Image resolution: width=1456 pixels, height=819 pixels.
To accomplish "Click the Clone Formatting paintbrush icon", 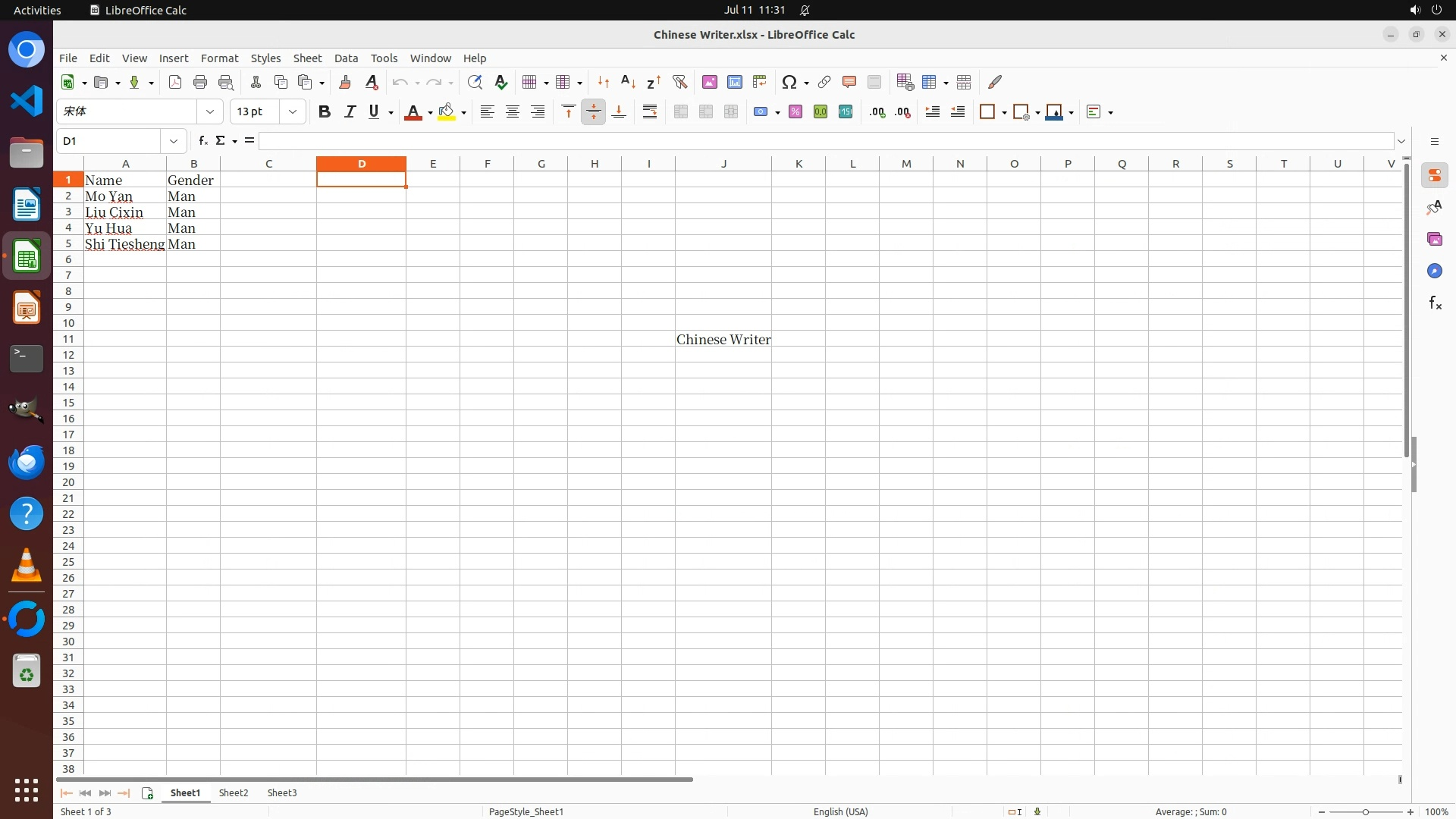I will coord(345,82).
